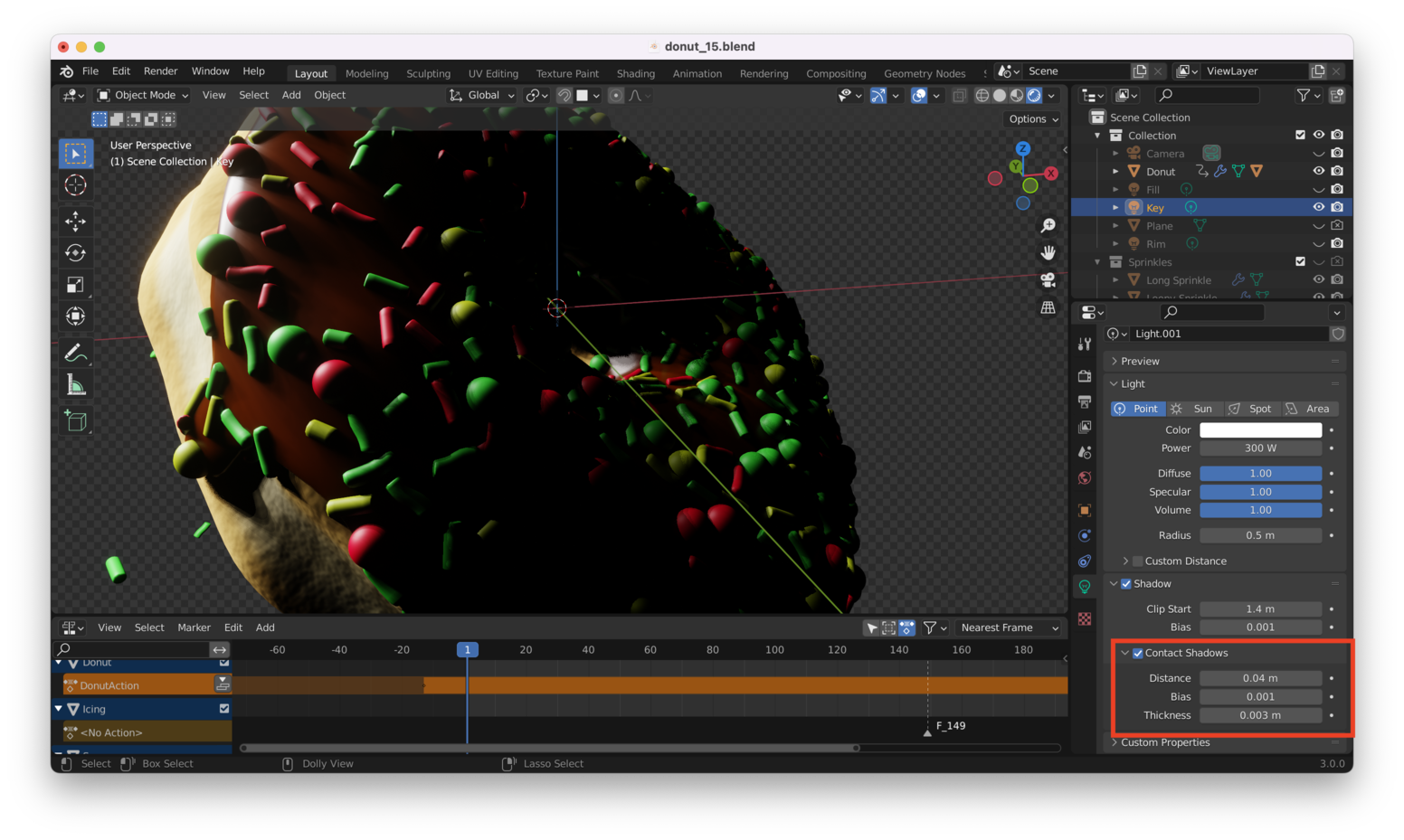This screenshot has height=840, width=1404.
Task: Open the Nearest Frame dropdown
Action: (x=1008, y=628)
